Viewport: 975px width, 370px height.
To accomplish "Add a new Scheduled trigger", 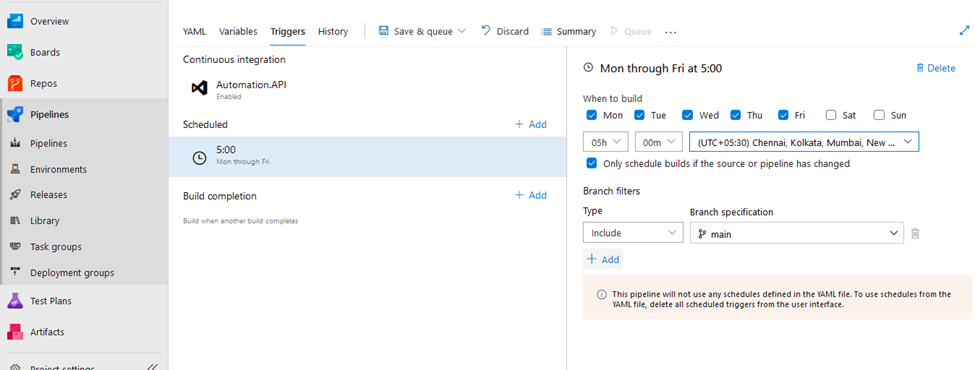I will (530, 124).
